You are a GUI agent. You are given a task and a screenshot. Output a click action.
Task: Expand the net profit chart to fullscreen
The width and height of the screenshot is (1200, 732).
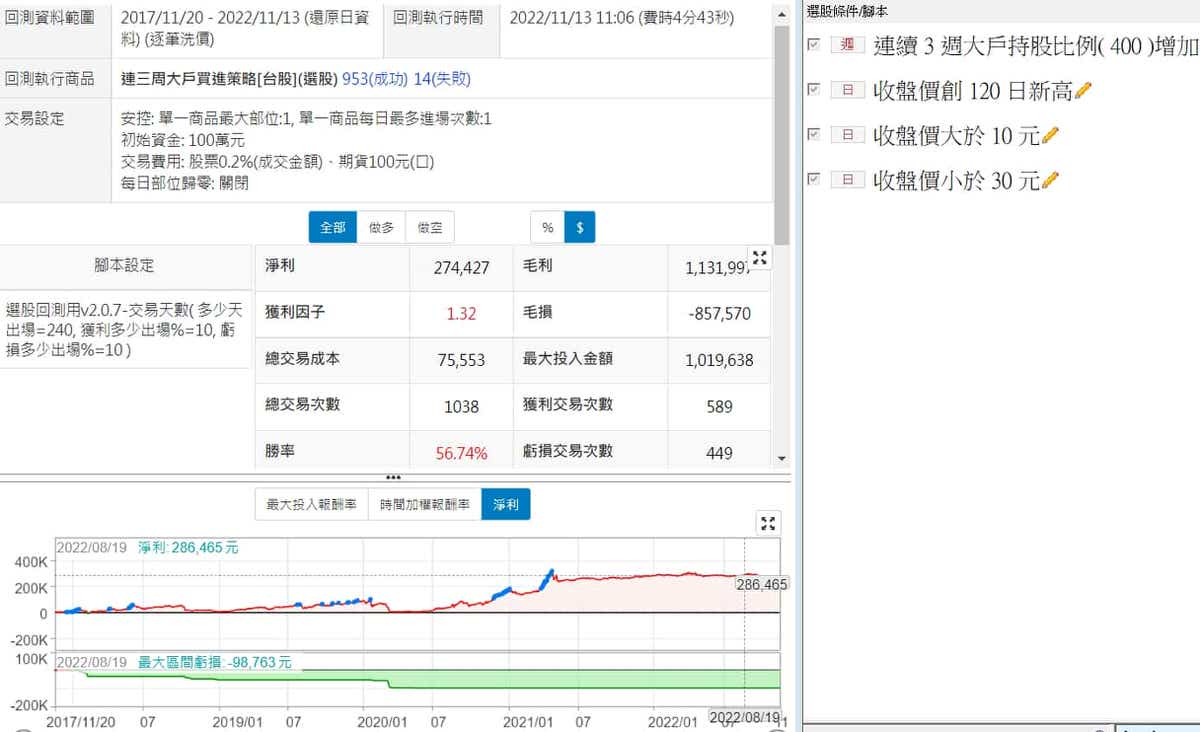[x=768, y=523]
